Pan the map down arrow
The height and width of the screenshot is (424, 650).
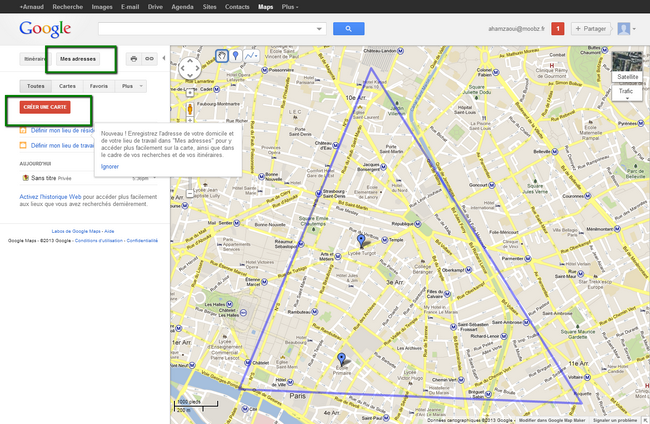click(x=190, y=75)
